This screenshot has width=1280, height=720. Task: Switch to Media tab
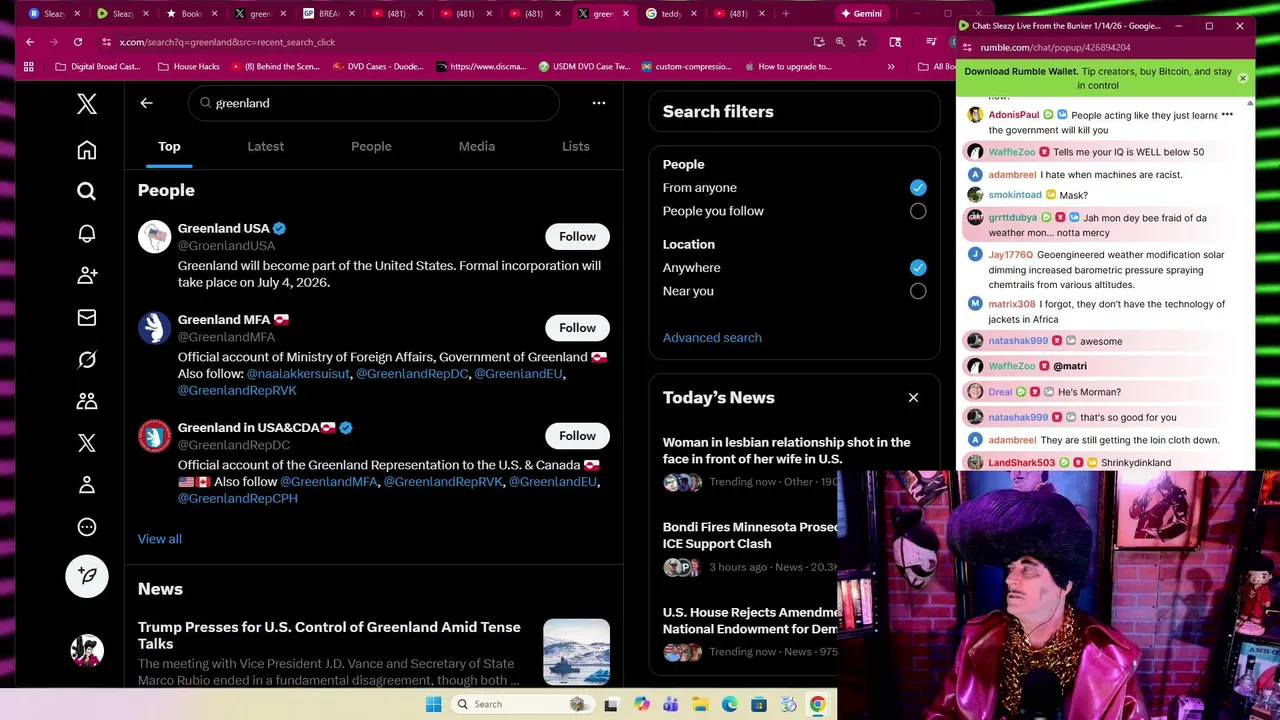pos(477,146)
